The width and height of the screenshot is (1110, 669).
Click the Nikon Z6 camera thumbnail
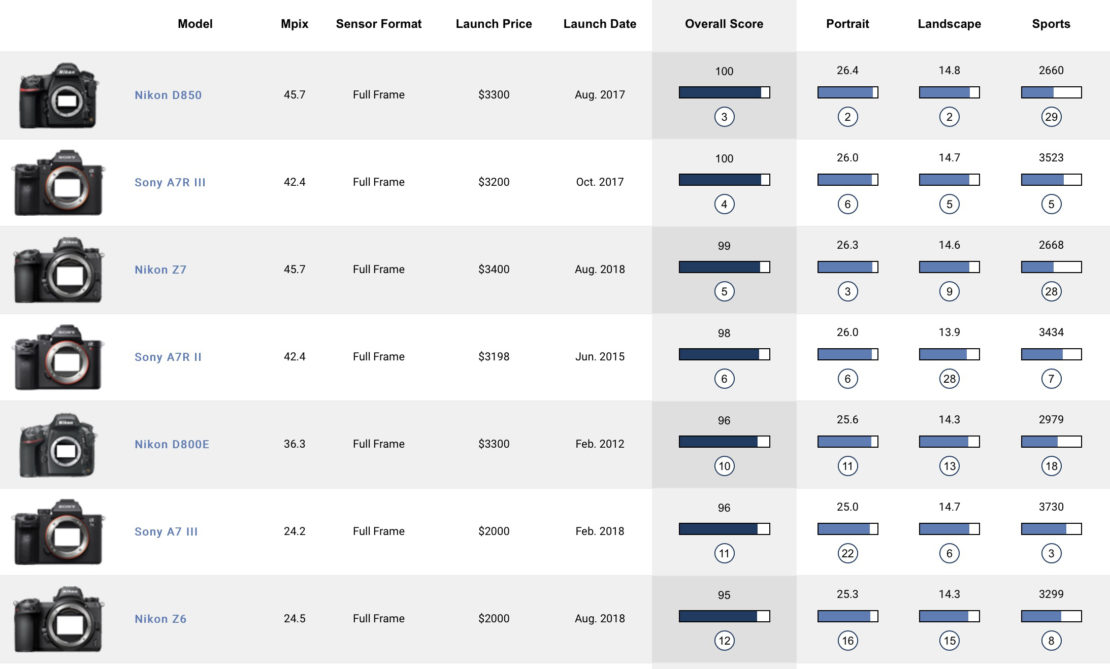click(58, 619)
